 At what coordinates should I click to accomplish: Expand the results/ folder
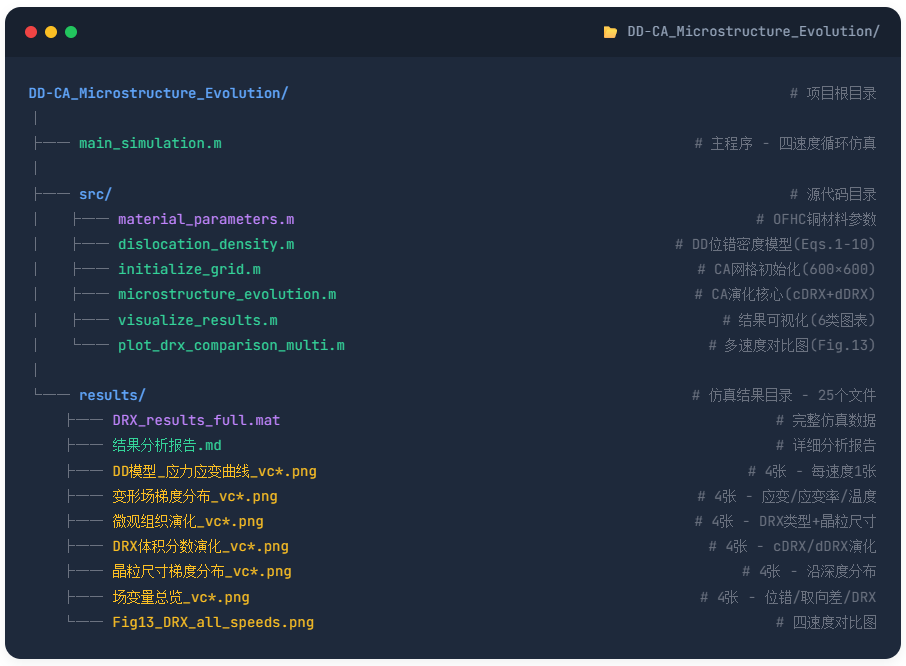click(112, 395)
